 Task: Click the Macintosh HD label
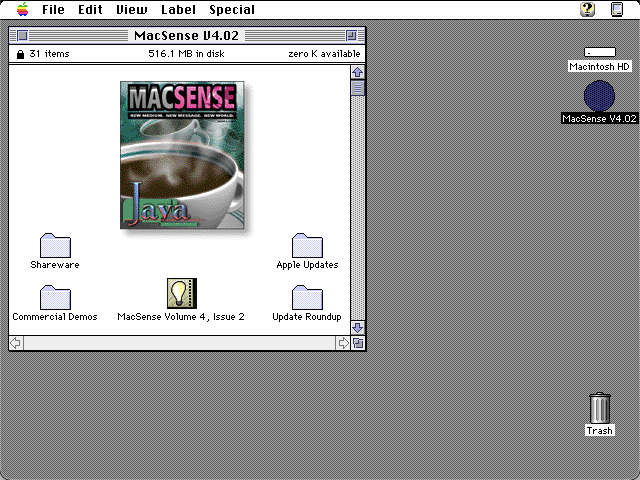[600, 67]
